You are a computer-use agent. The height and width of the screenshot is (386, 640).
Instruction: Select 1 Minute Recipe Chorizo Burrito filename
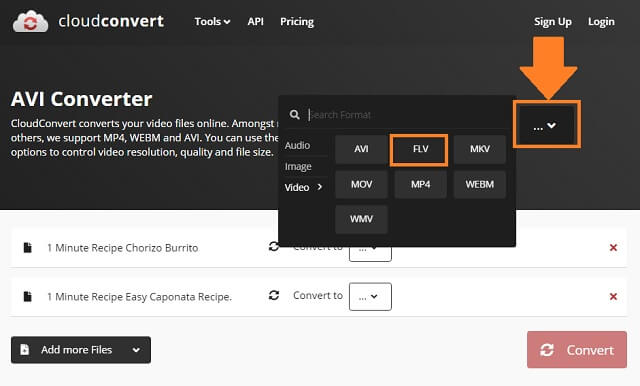122,248
